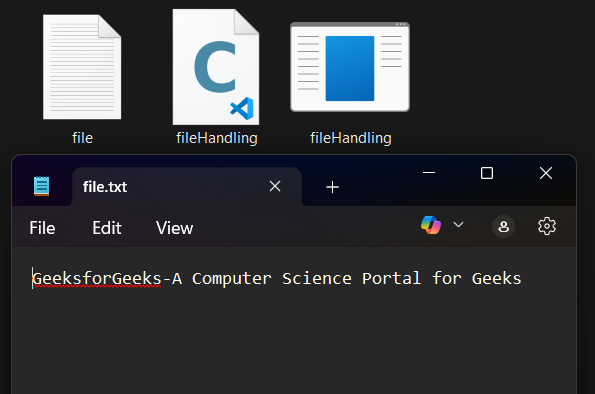Click the misspelled word GeeksforGeeks in the text
595x394 pixels.
point(97,279)
